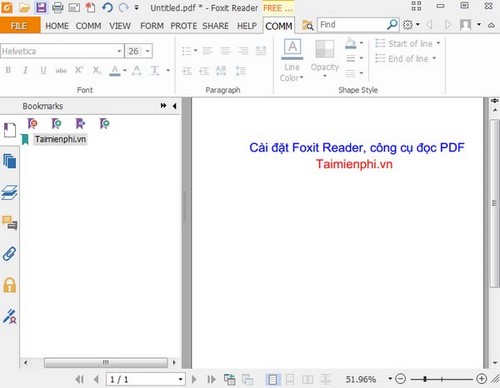Go to the previous page
Screen dimensions: 500x388
96,379
